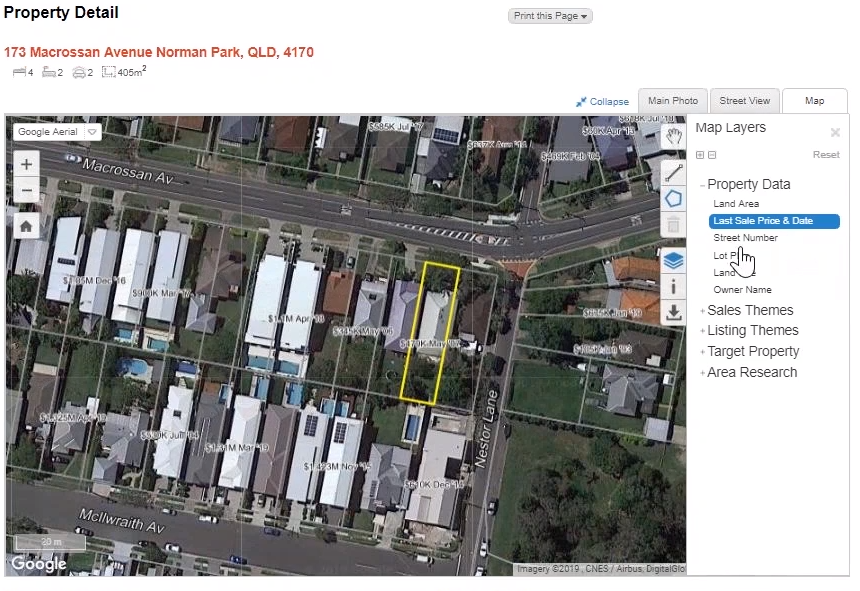This screenshot has height=591, width=860.
Task: Toggle the Street Number map layer
Action: tap(745, 237)
